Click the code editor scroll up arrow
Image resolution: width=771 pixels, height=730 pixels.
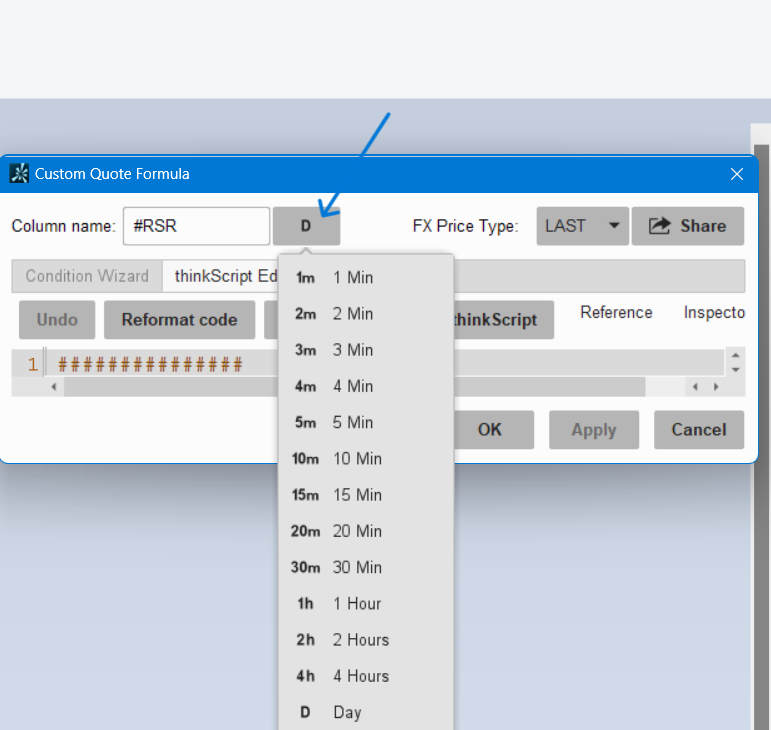736,355
